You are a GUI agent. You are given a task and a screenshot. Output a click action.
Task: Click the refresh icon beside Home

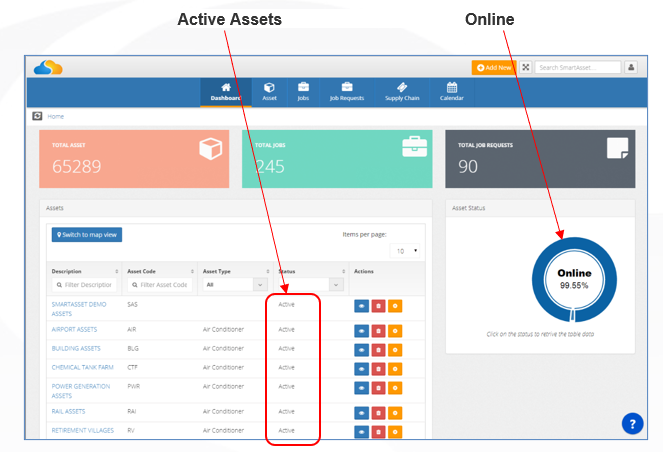pyautogui.click(x=37, y=116)
